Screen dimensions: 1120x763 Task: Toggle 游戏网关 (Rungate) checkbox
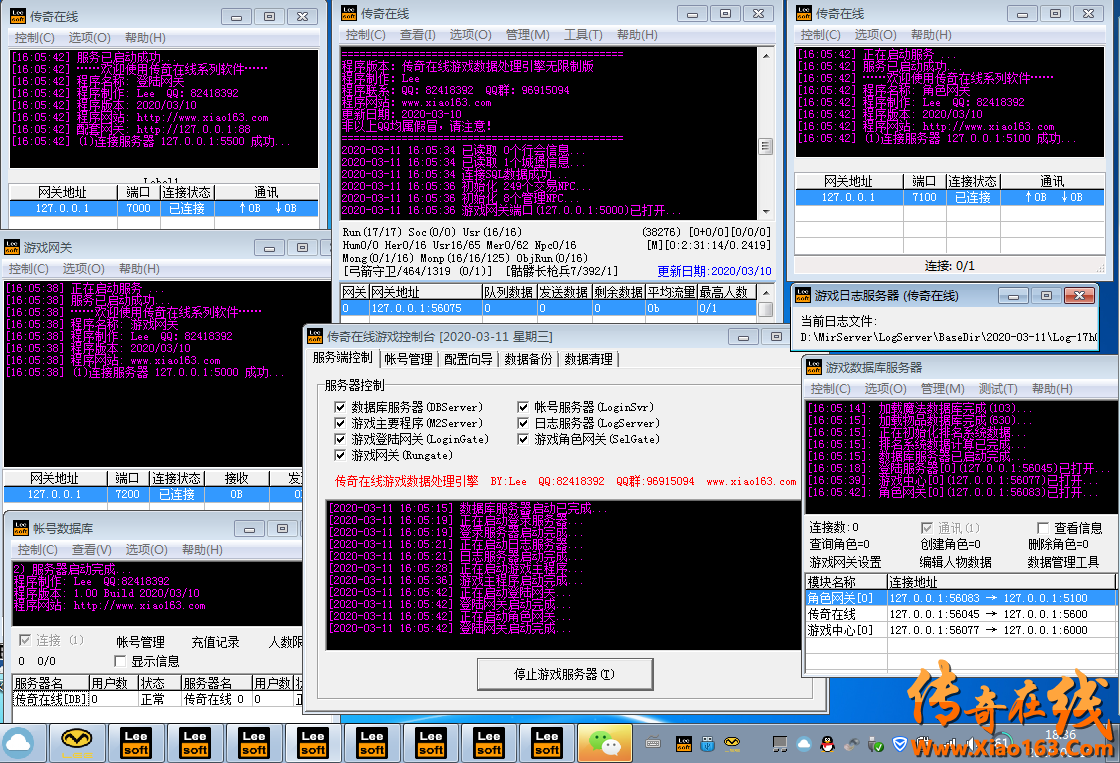[340, 455]
